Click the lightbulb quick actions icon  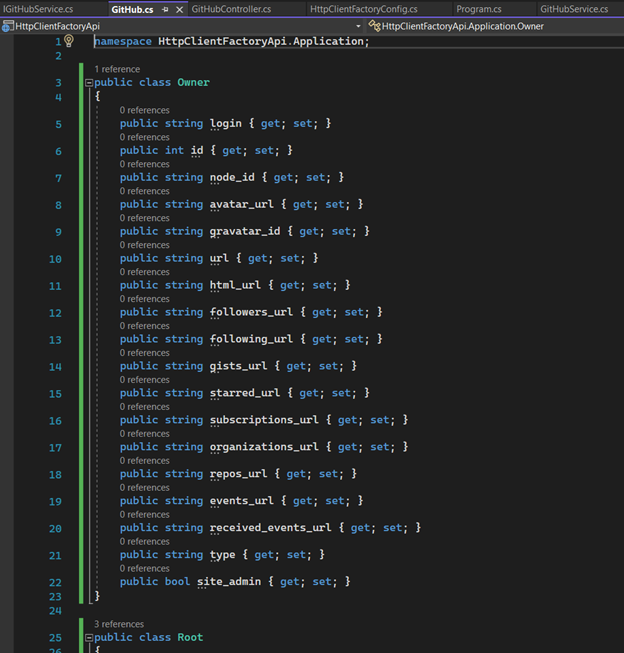[x=69, y=41]
